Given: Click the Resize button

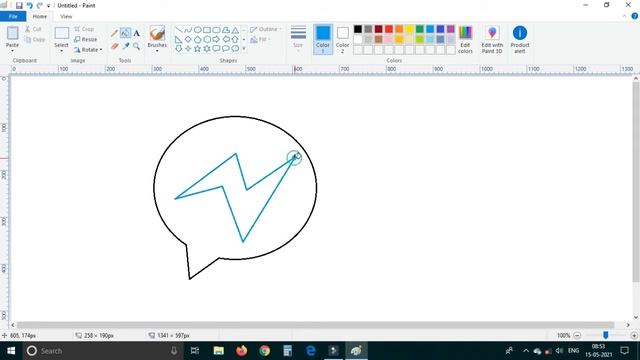Looking at the screenshot, I should click(x=86, y=39).
